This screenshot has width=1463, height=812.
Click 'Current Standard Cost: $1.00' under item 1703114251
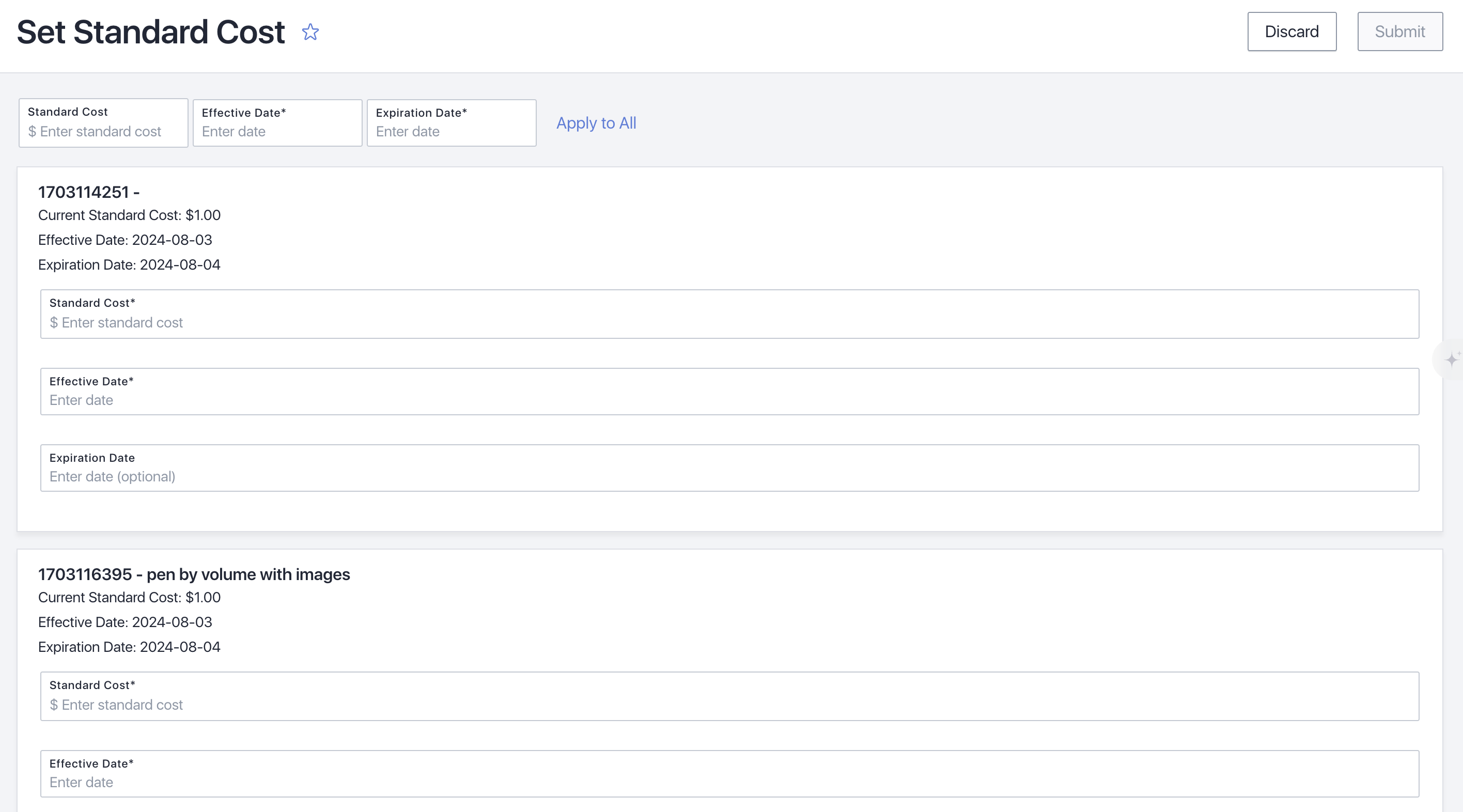point(130,215)
